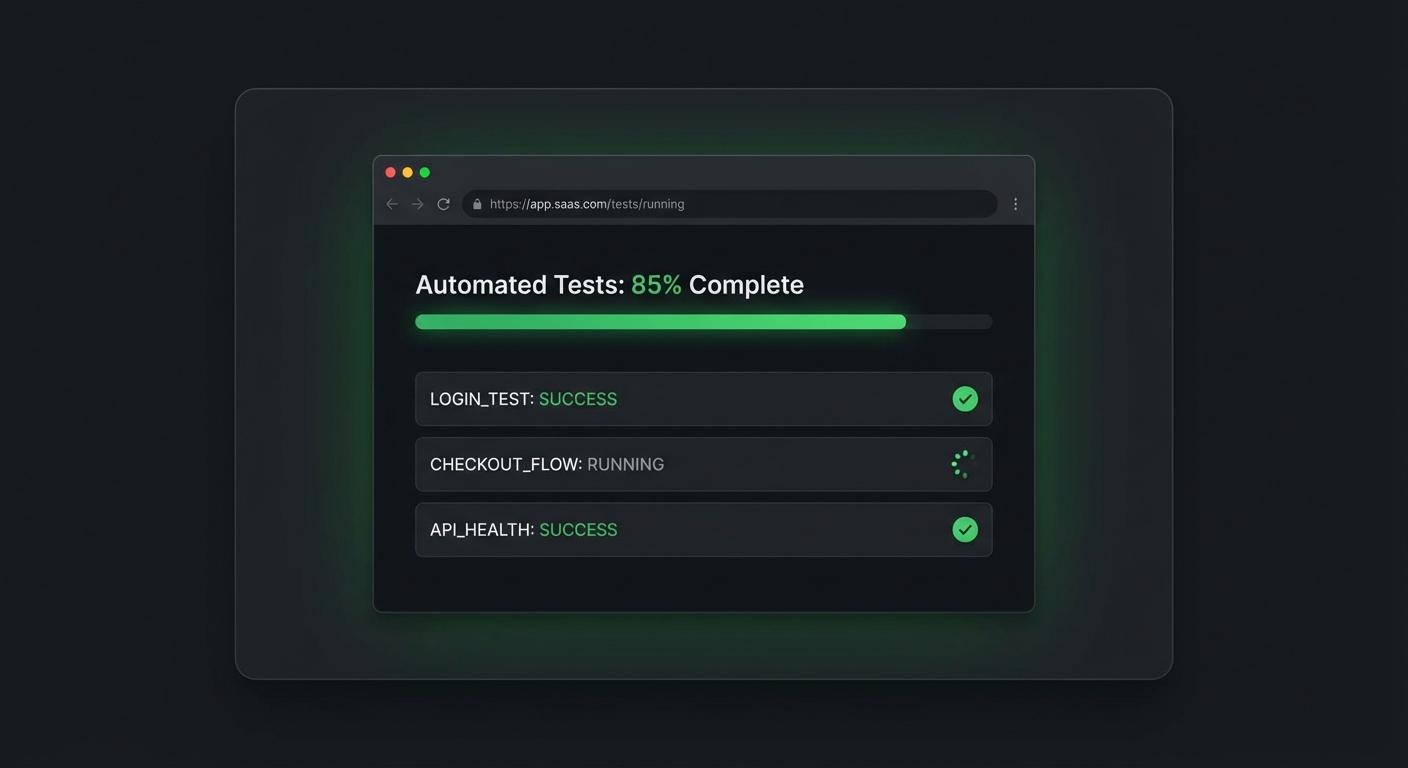Click the spinner icon for CHECKOUT_FLOW
1408x768 pixels.
coord(961,463)
